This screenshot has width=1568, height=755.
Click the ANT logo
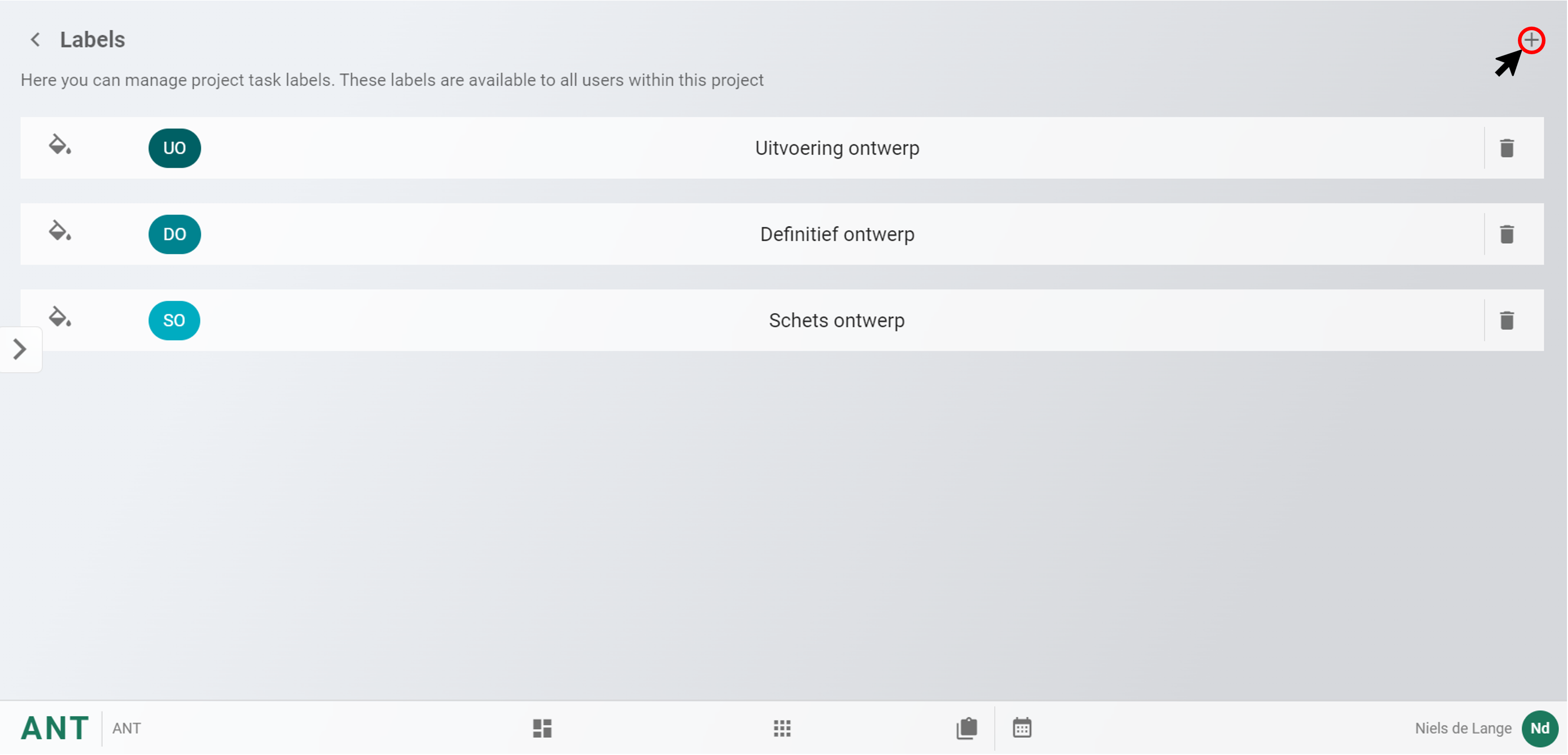click(x=55, y=728)
